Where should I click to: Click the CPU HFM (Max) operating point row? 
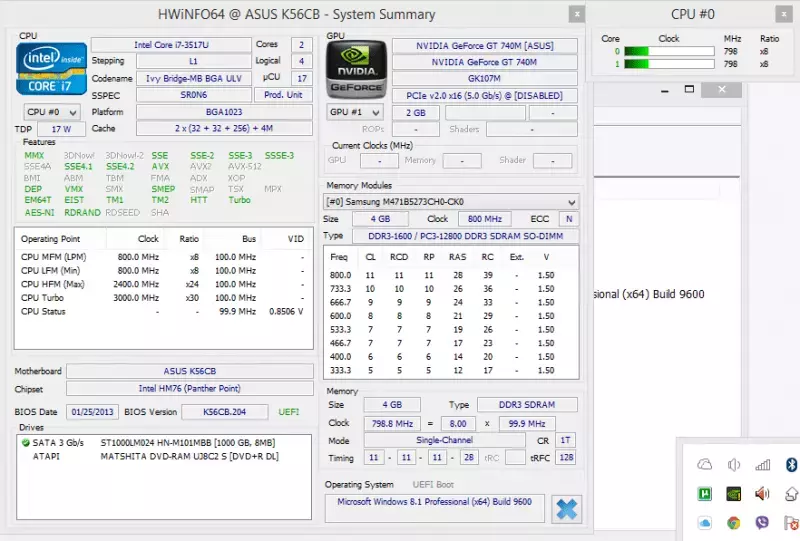(163, 284)
